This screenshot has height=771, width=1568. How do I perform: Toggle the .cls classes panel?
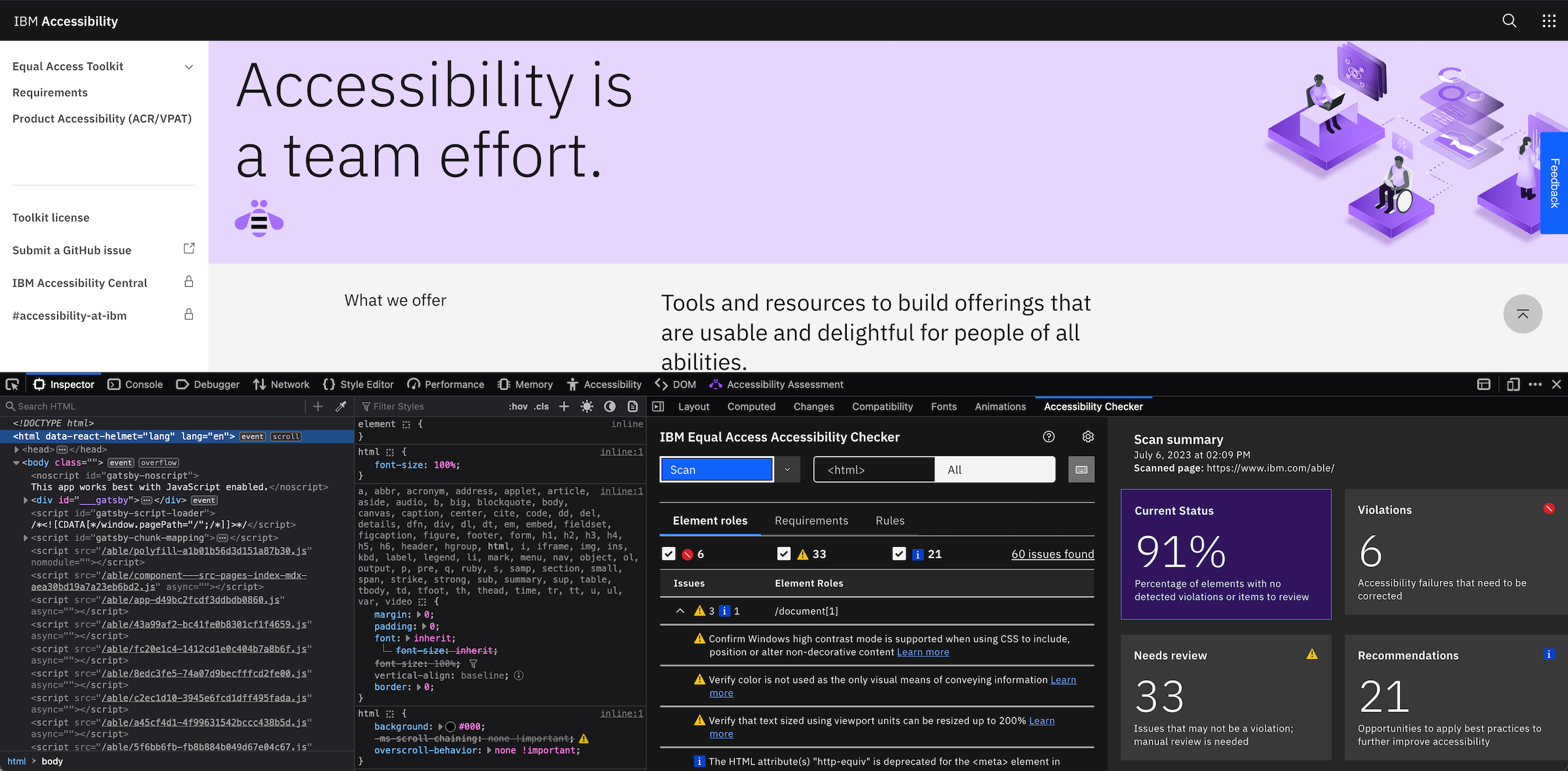(542, 406)
